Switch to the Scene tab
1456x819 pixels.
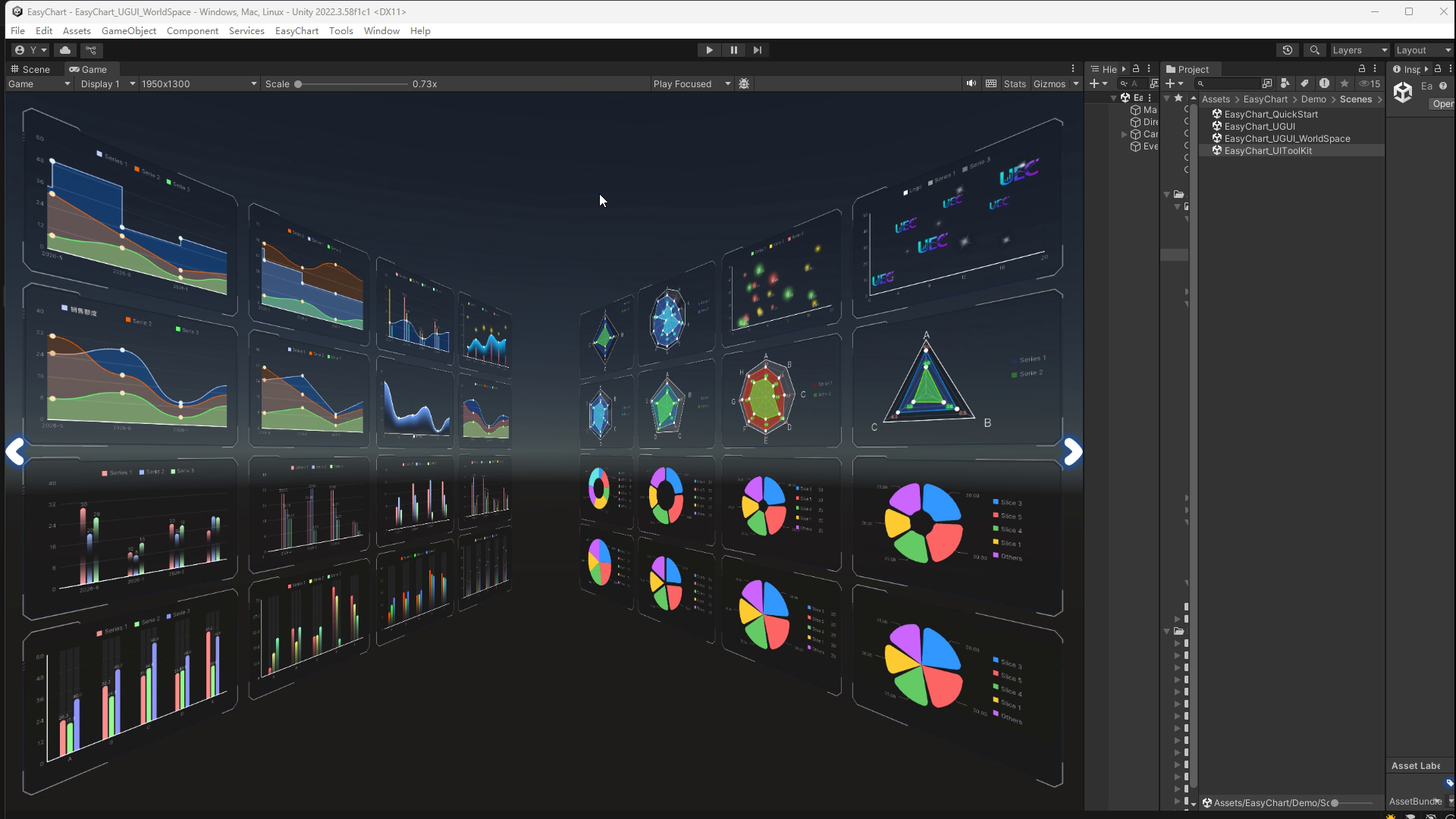coord(30,69)
